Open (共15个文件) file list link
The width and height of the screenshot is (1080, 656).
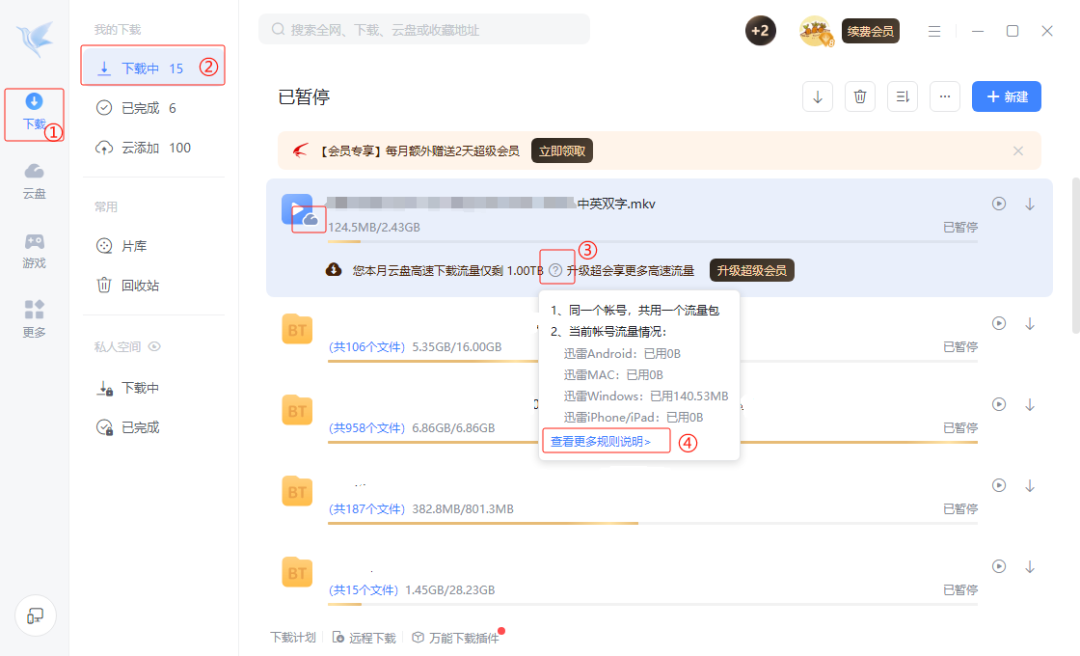click(363, 591)
